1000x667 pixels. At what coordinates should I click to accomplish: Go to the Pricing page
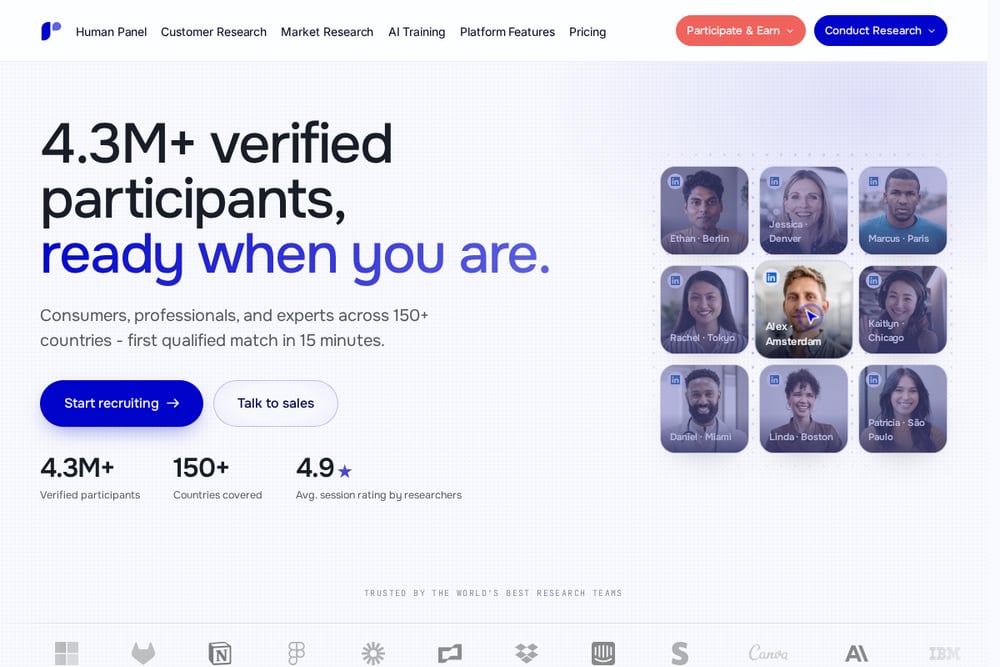(x=587, y=32)
